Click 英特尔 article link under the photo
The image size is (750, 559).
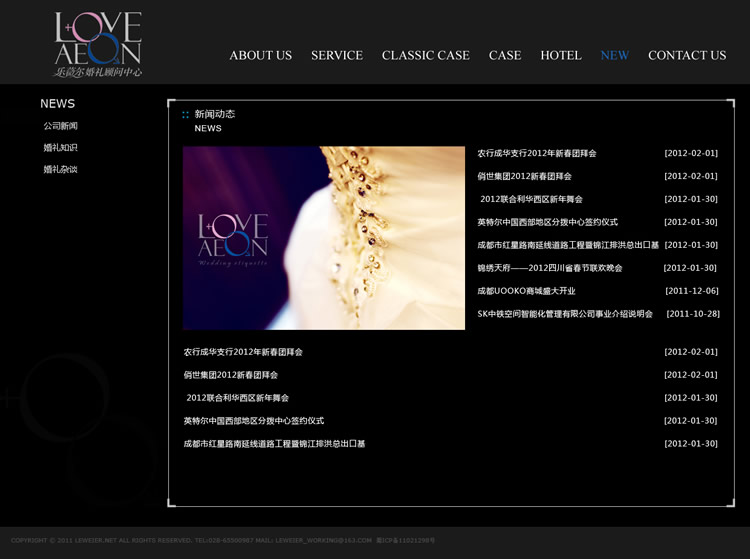pyautogui.click(x=253, y=421)
